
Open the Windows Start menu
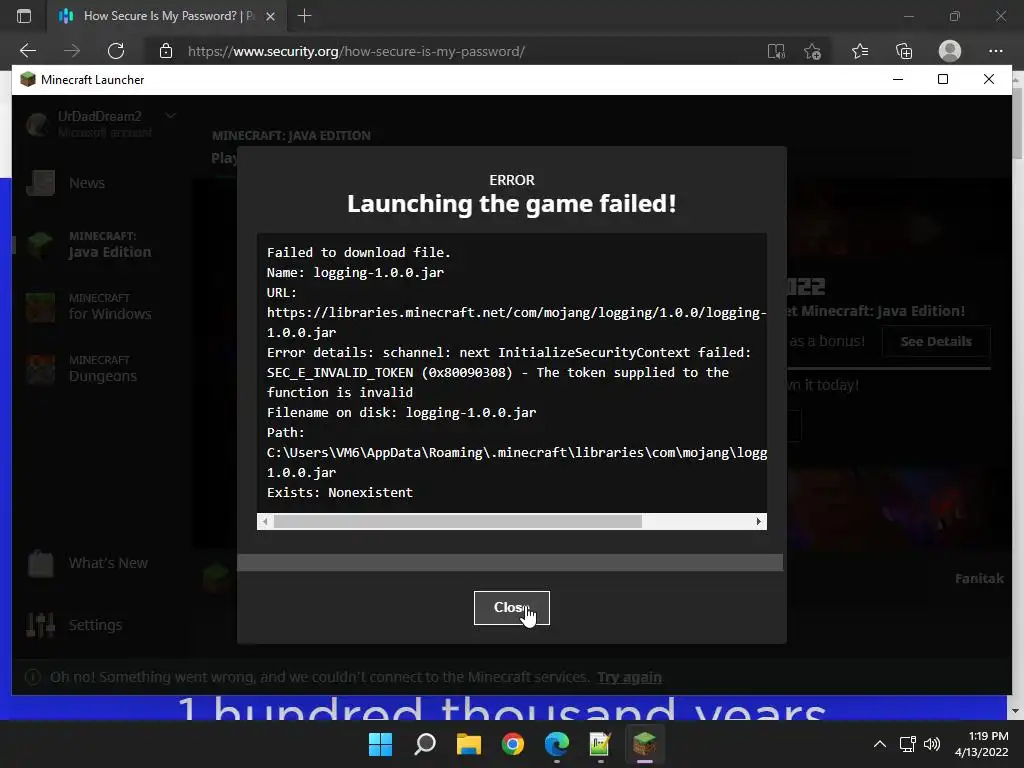380,744
